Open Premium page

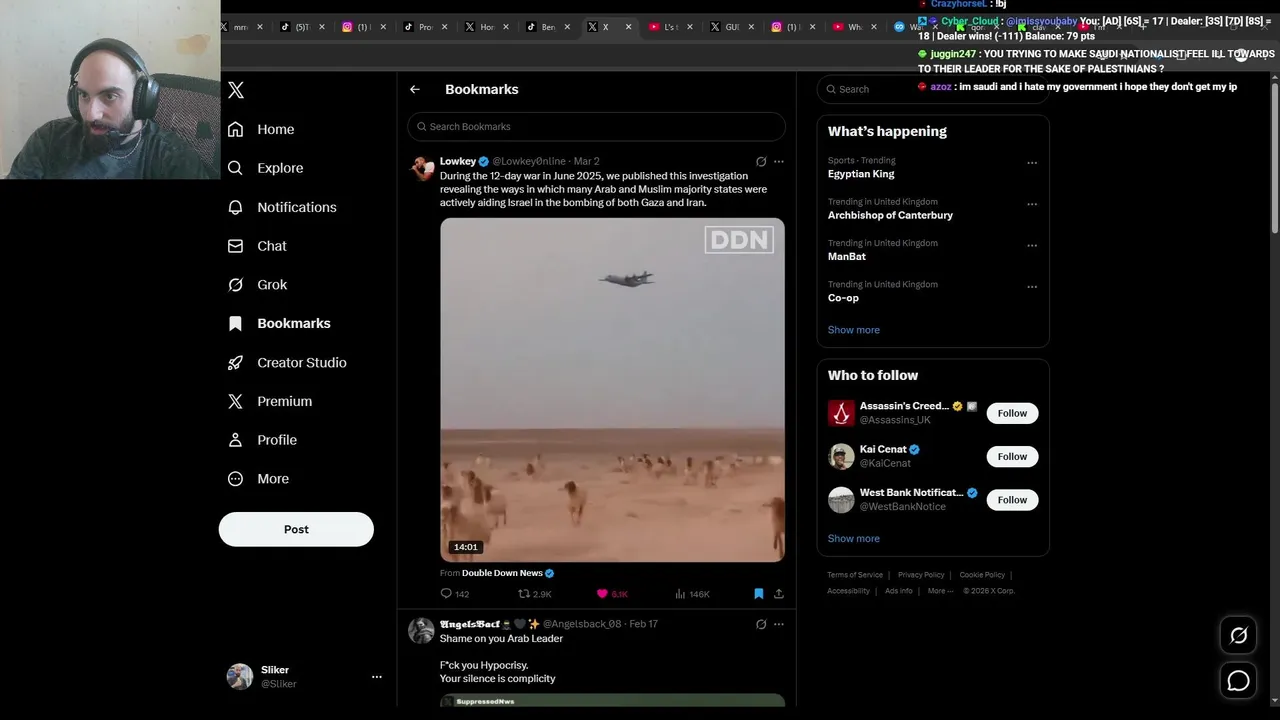pyautogui.click(x=270, y=401)
